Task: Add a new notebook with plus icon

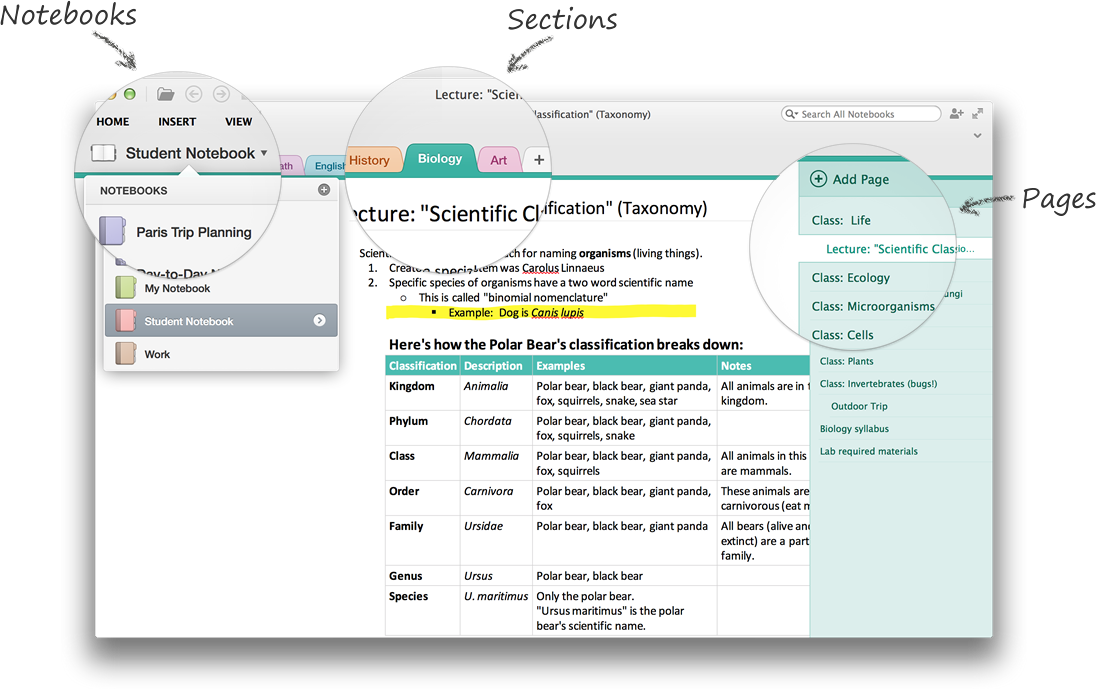Action: pos(323,190)
